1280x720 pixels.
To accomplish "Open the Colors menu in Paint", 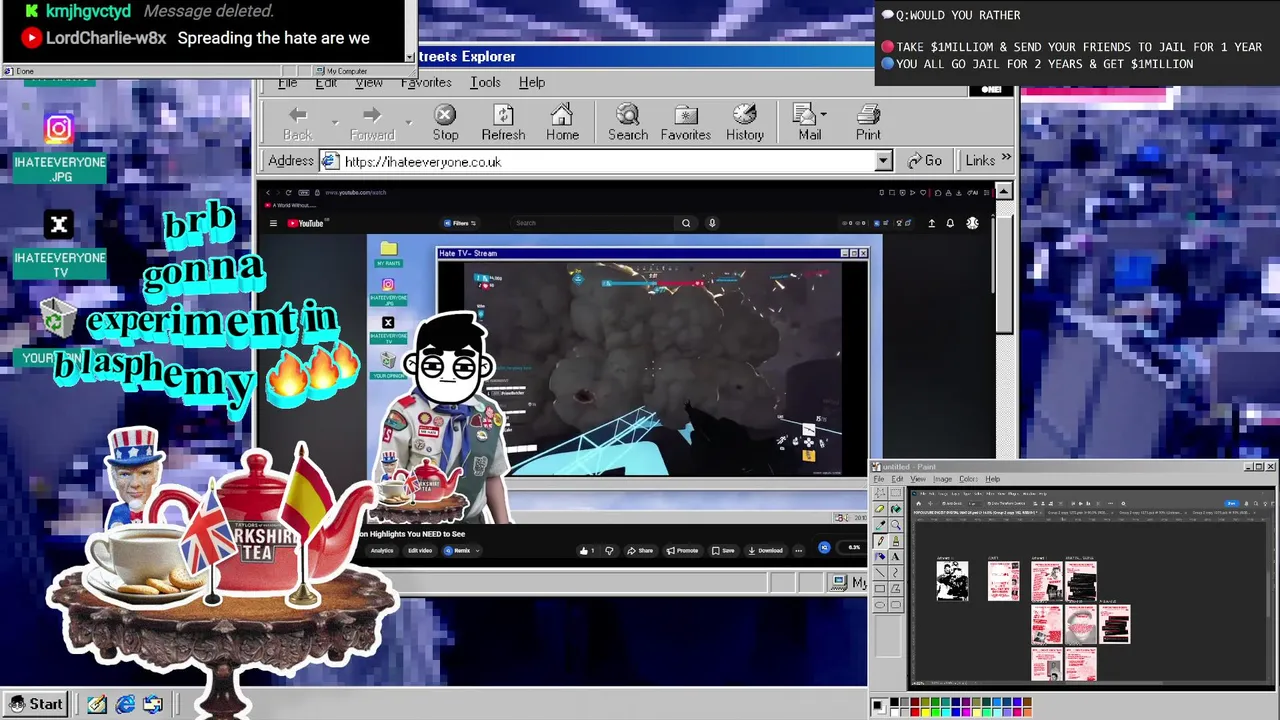I will point(968,479).
